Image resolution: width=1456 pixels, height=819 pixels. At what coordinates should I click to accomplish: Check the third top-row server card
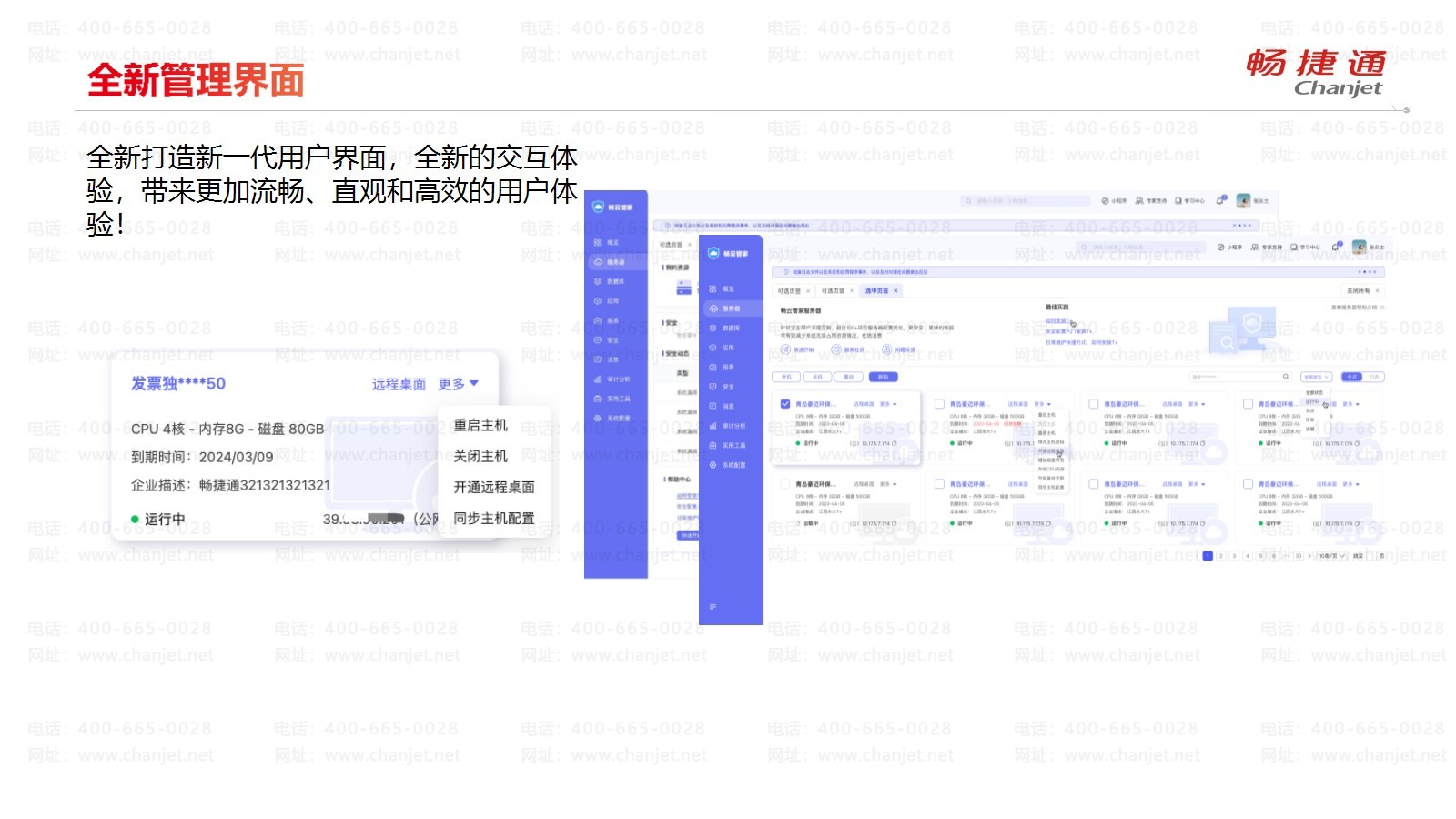(x=1093, y=404)
